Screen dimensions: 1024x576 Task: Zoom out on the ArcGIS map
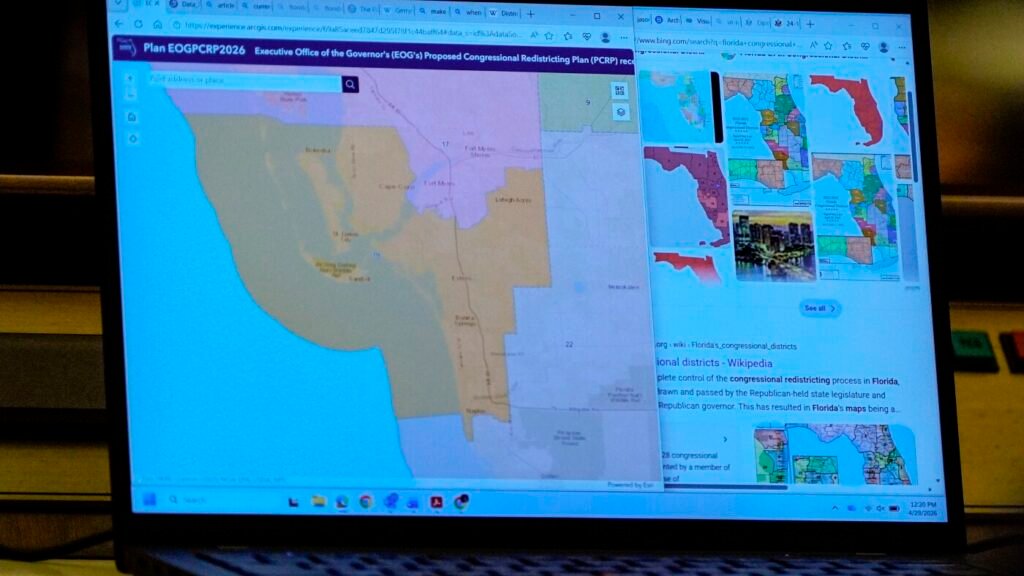coord(131,95)
